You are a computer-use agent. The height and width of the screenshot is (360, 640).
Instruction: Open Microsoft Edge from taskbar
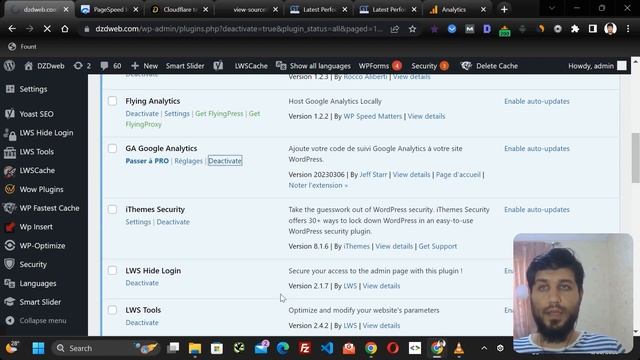(x=283, y=348)
